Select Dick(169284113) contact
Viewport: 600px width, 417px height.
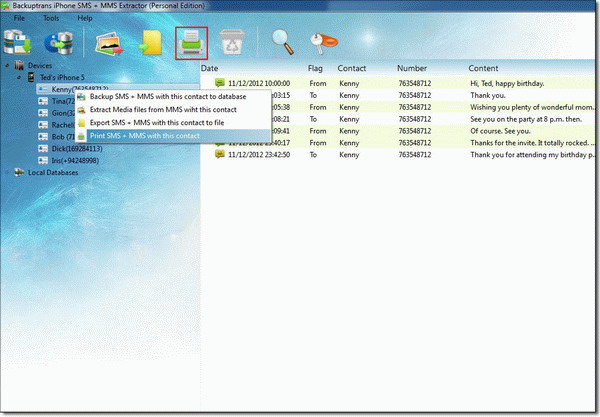pos(77,148)
